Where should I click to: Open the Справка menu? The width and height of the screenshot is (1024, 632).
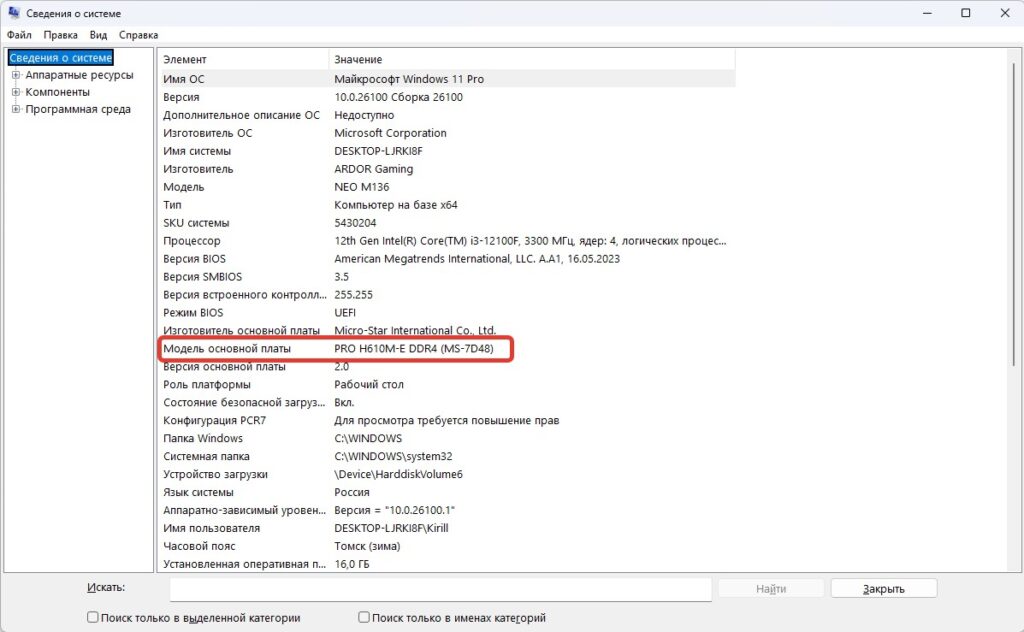(138, 35)
